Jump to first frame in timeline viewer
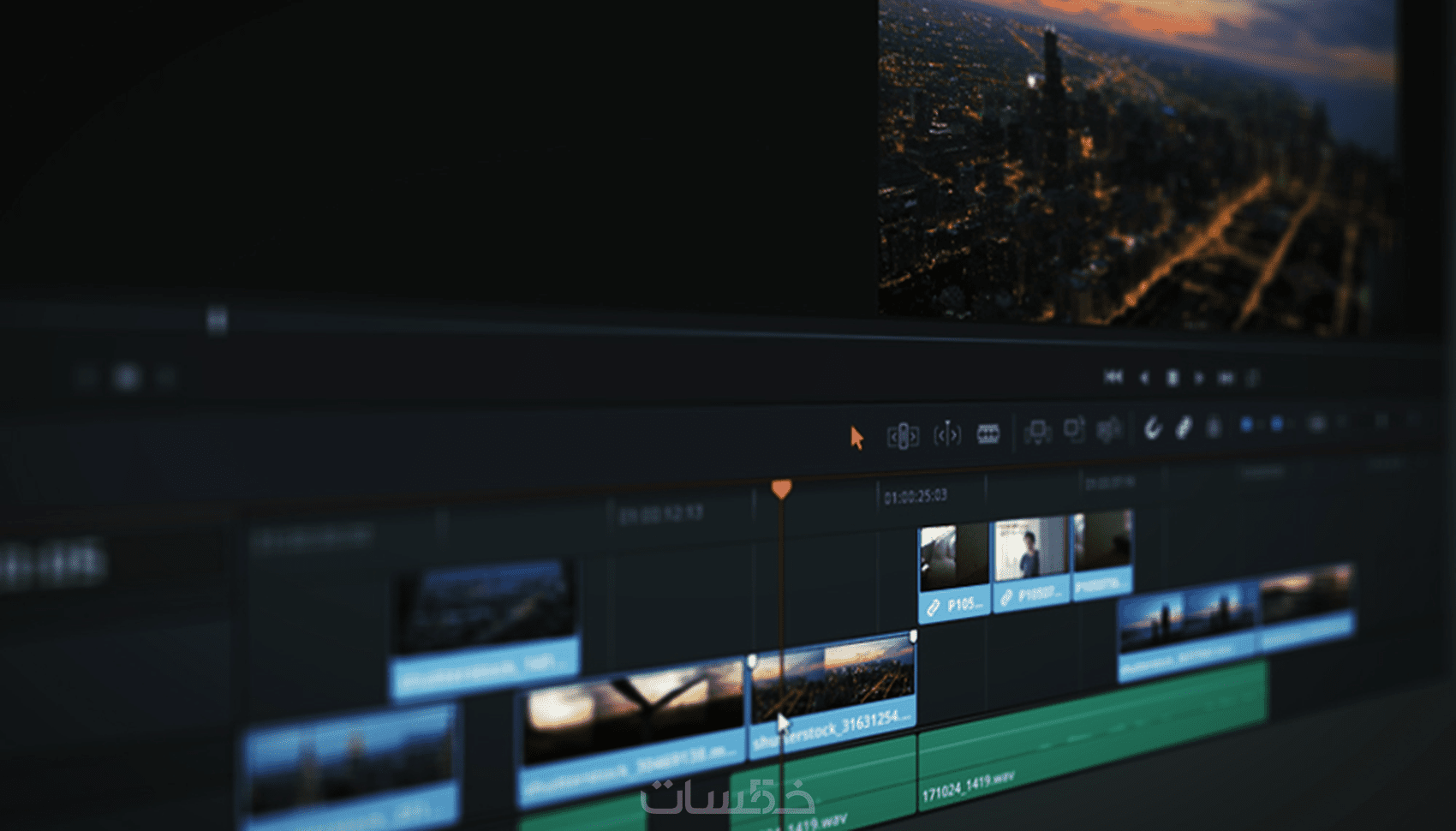This screenshot has height=831, width=1456. pos(1113,377)
